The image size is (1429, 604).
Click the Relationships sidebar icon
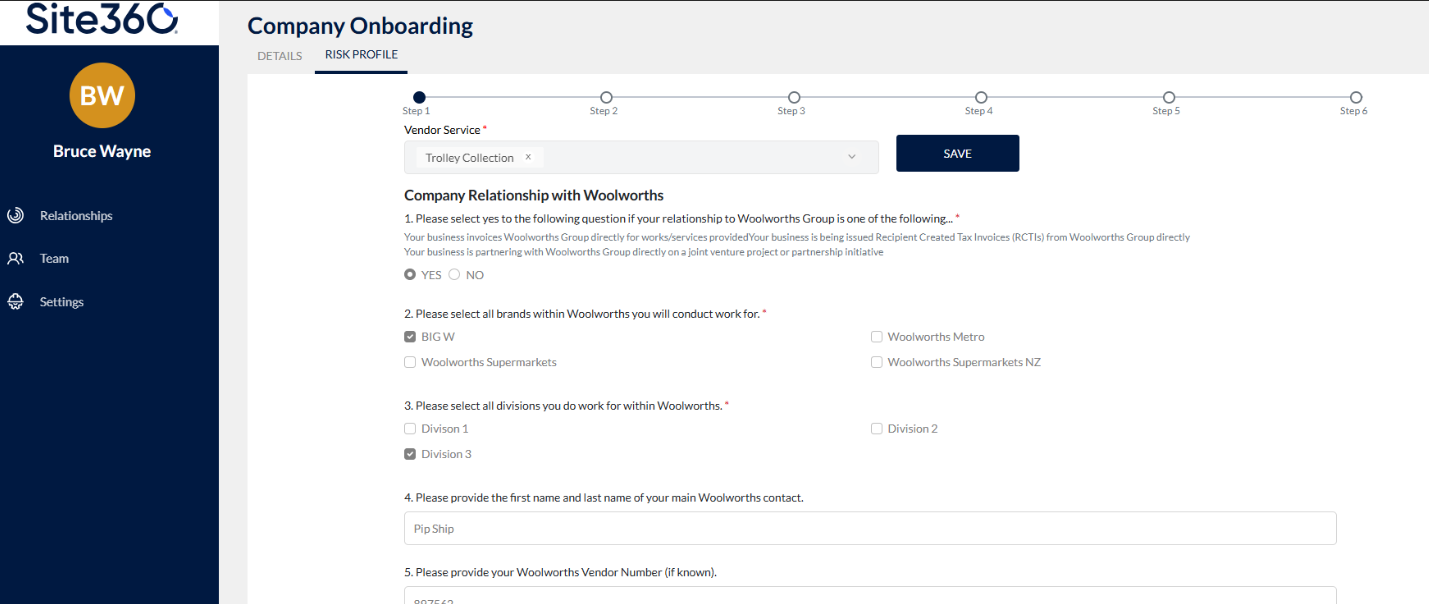coord(15,215)
